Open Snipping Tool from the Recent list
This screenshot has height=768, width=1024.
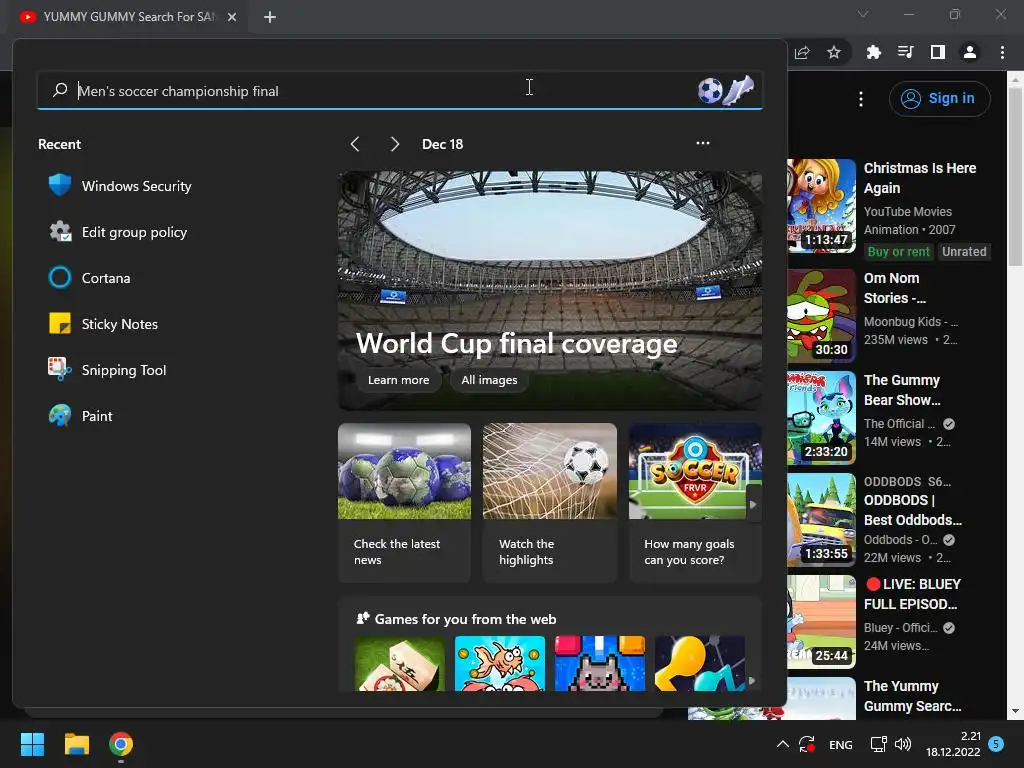(108, 370)
